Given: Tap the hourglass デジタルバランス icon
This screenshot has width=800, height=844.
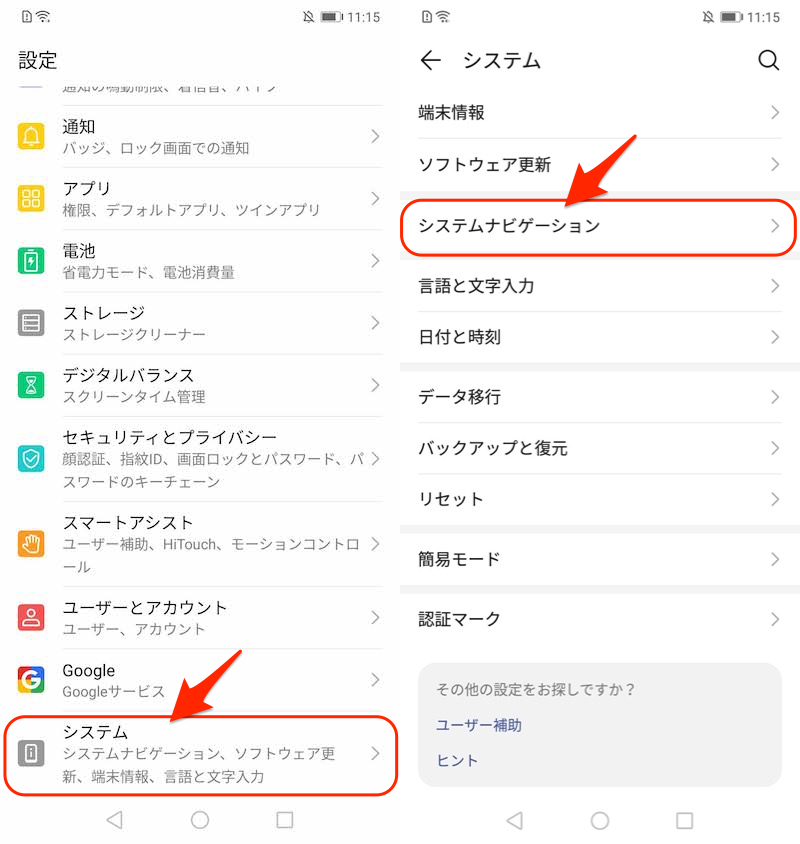Looking at the screenshot, I should click(x=31, y=385).
